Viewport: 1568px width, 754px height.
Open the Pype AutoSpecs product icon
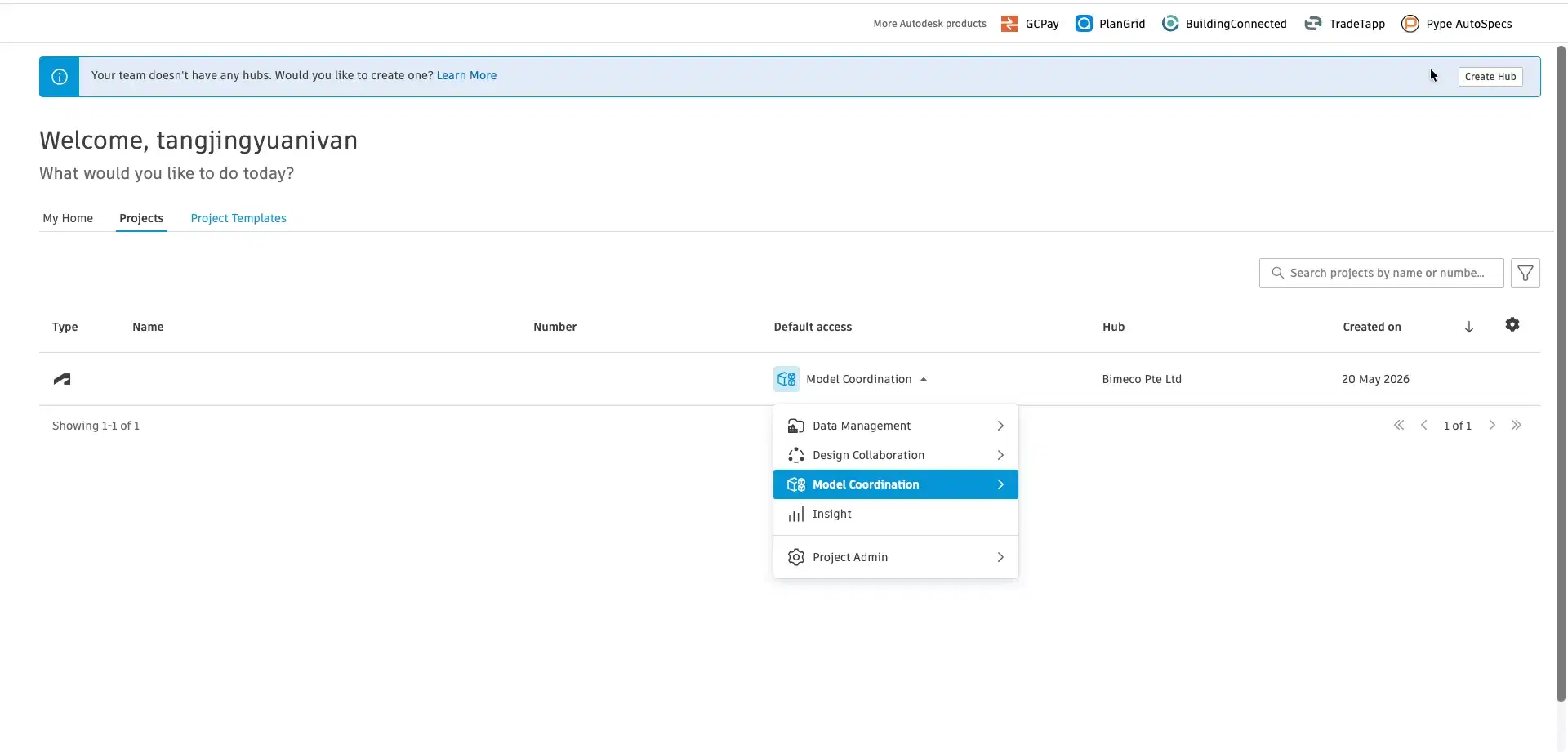[1410, 24]
